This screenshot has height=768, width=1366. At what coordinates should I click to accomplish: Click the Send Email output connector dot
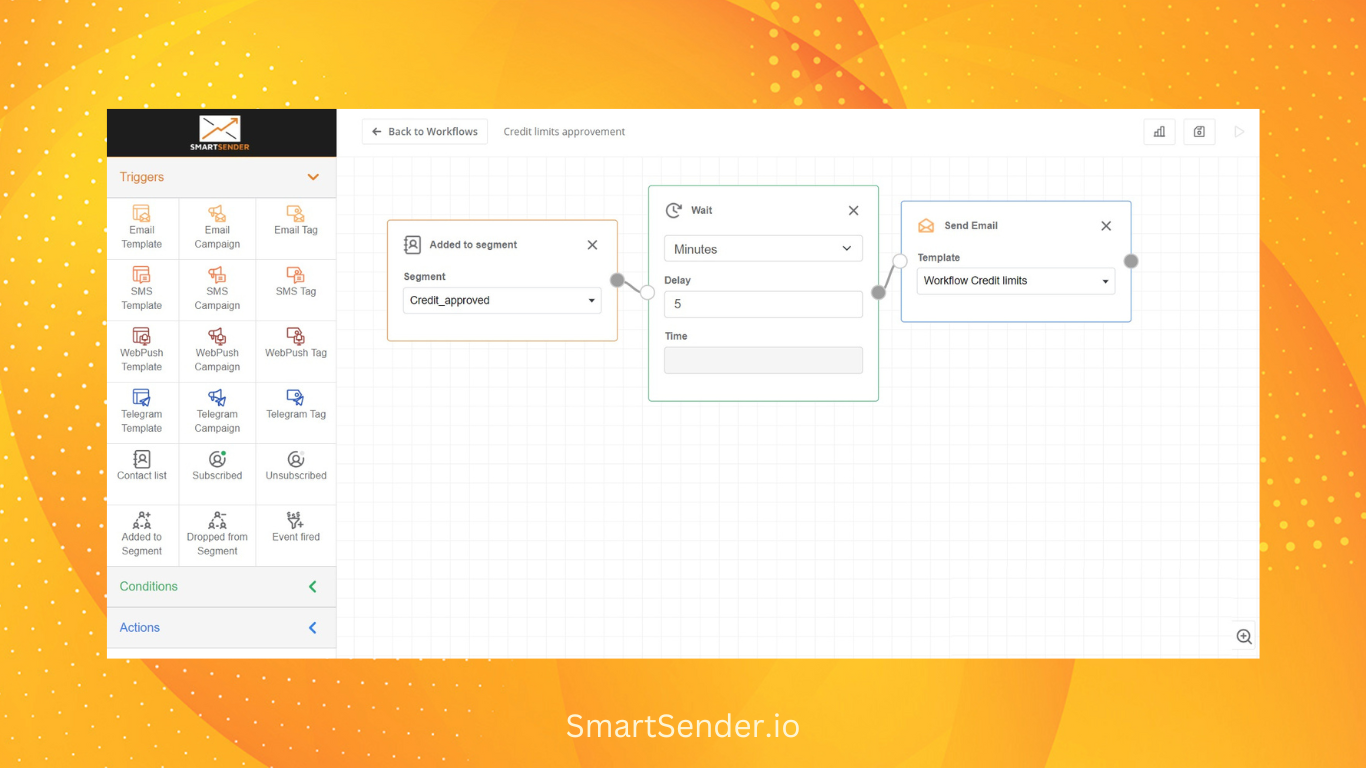click(1131, 261)
